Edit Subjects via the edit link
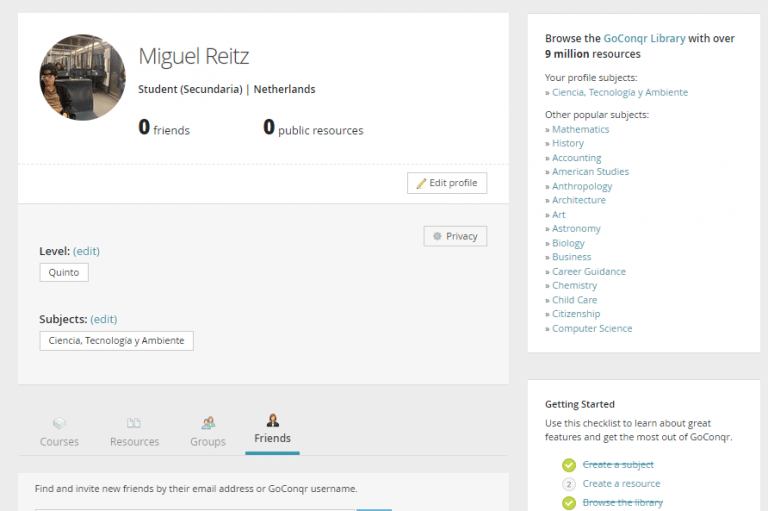768x511 pixels. [103, 319]
